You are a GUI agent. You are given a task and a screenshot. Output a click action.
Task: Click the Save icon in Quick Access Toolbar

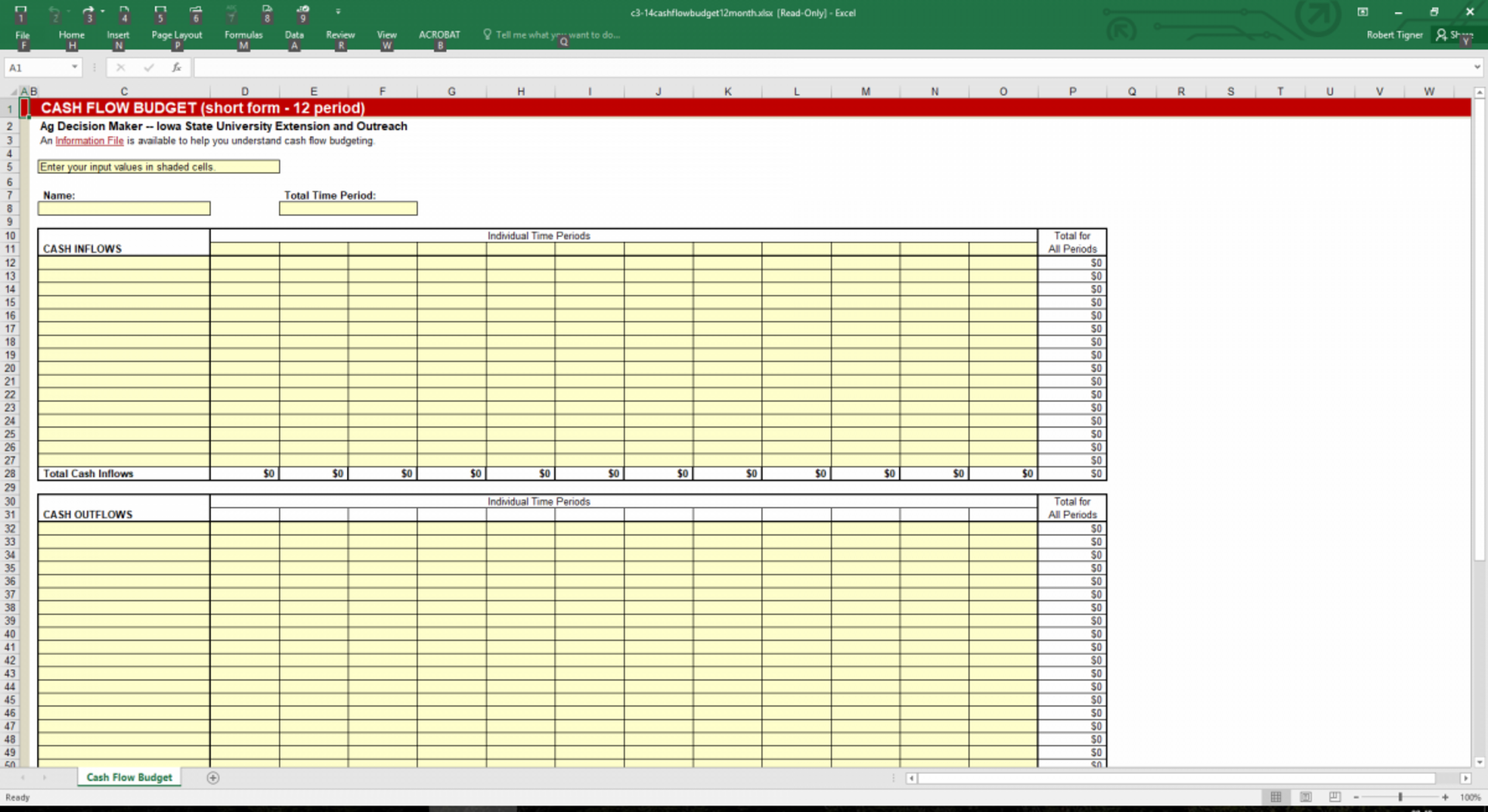click(x=21, y=12)
